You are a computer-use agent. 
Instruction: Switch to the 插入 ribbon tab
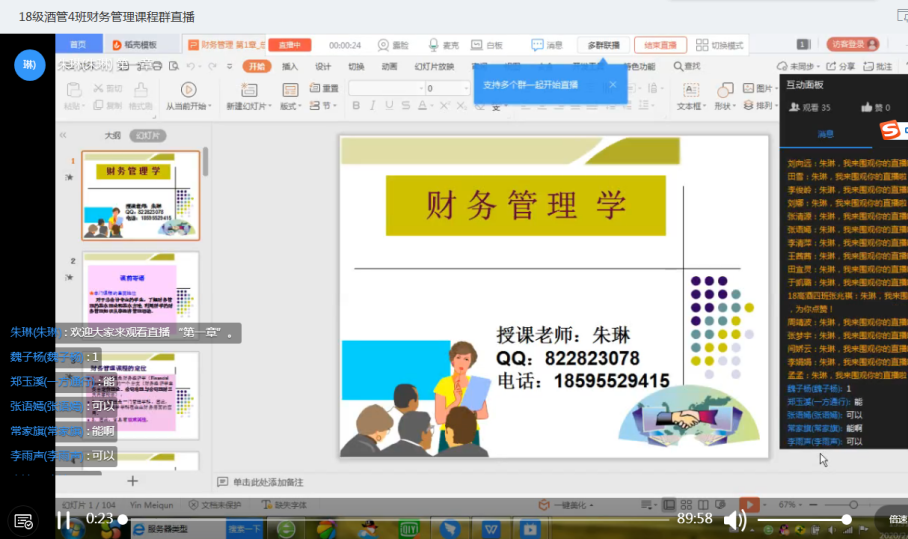tap(290, 67)
